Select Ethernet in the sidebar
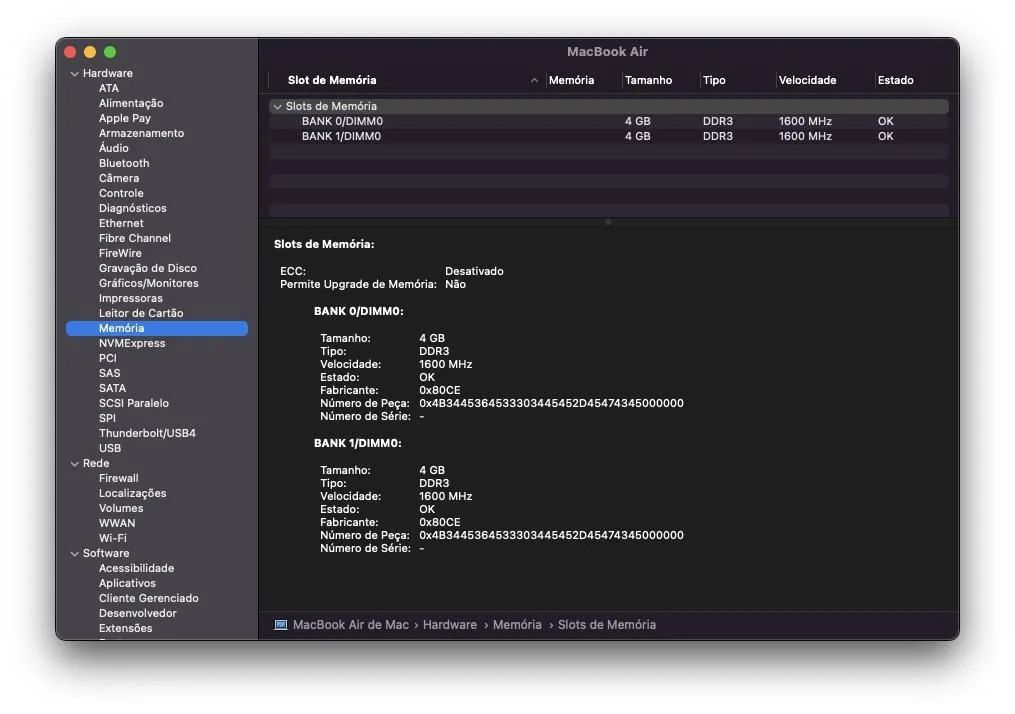Viewport: 1015px width, 714px height. [121, 223]
